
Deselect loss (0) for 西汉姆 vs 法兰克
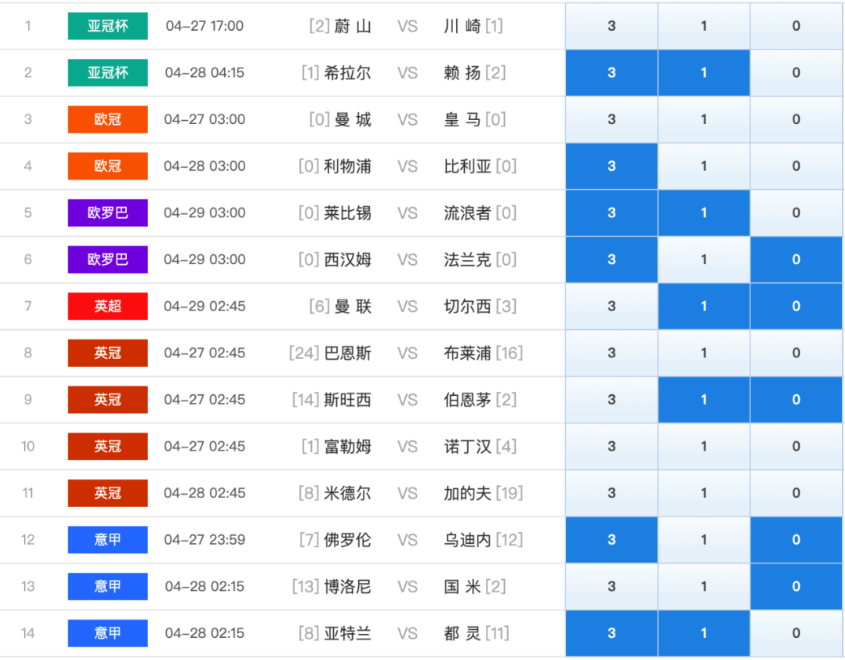(796, 259)
